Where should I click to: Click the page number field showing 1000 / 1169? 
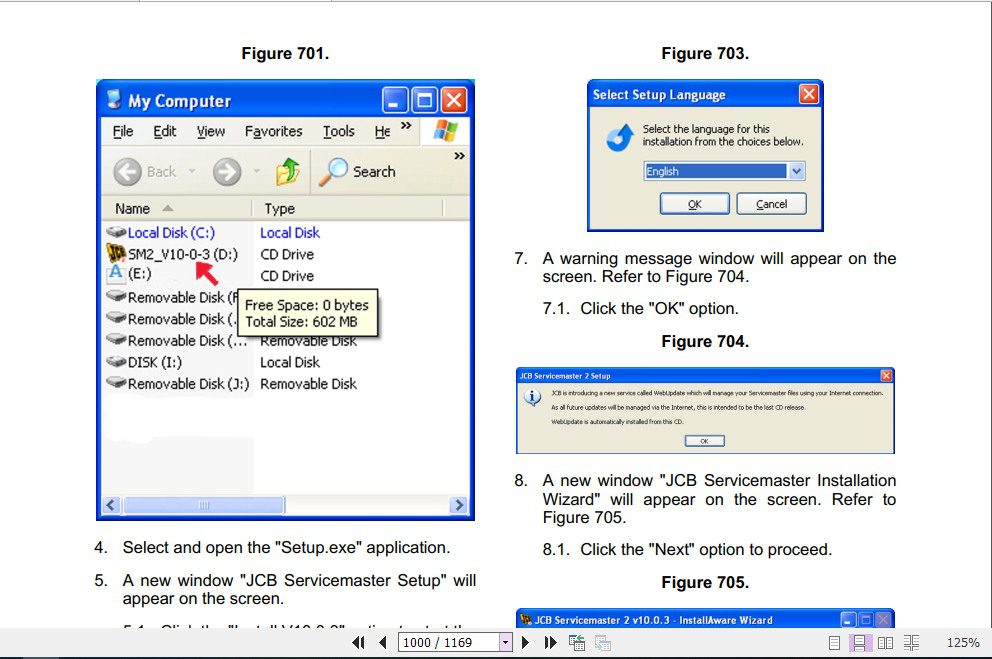[449, 643]
